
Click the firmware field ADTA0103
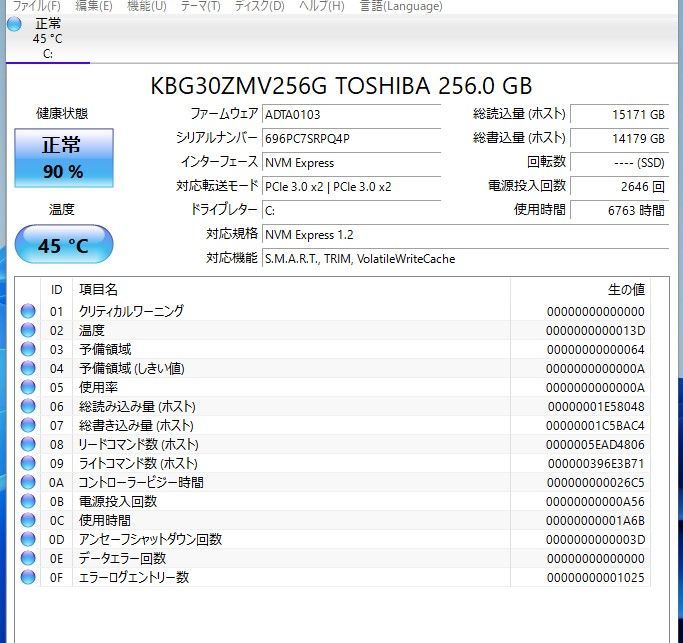coord(352,115)
